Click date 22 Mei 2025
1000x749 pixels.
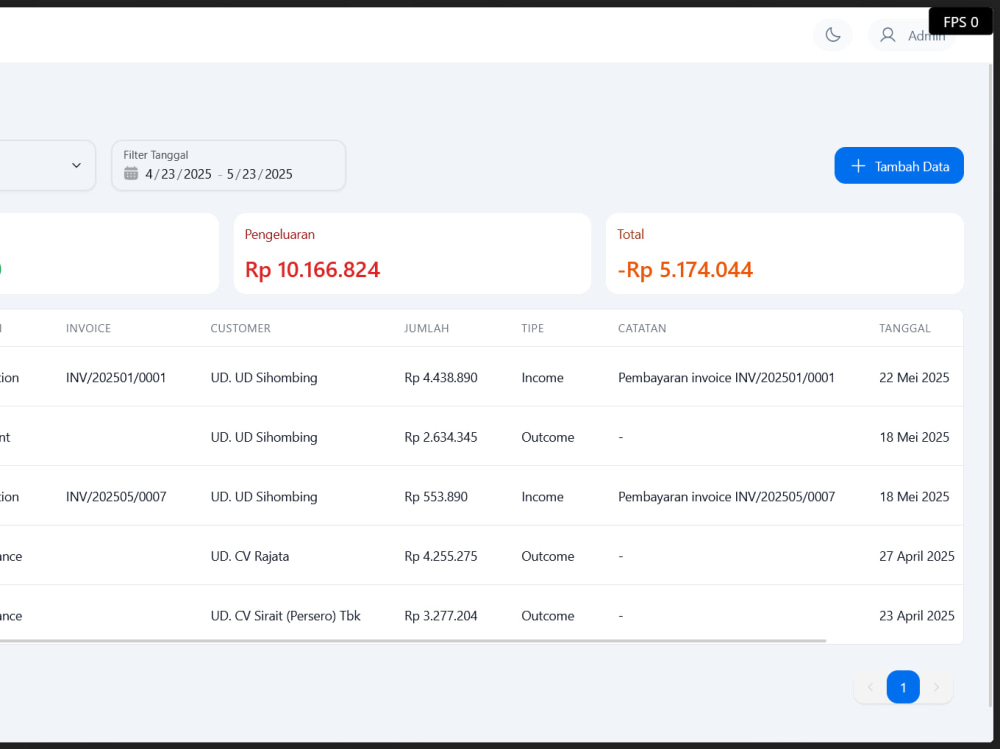pos(914,378)
